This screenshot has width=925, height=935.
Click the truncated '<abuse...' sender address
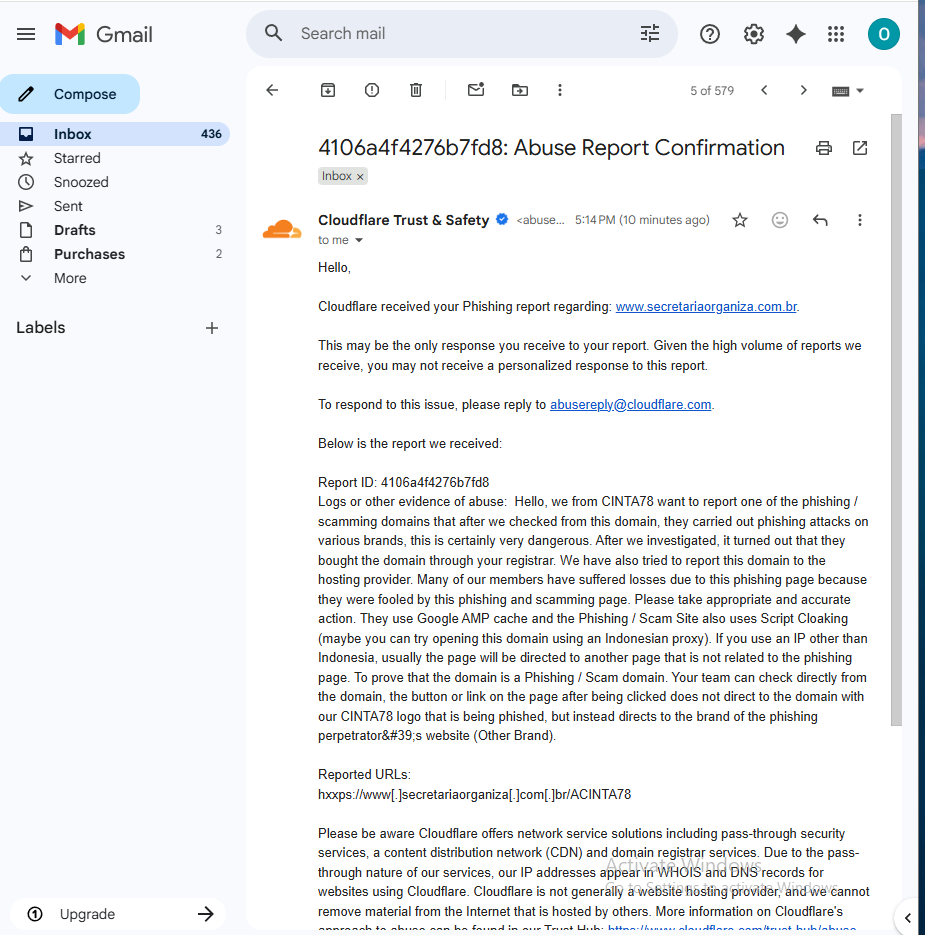(x=540, y=220)
